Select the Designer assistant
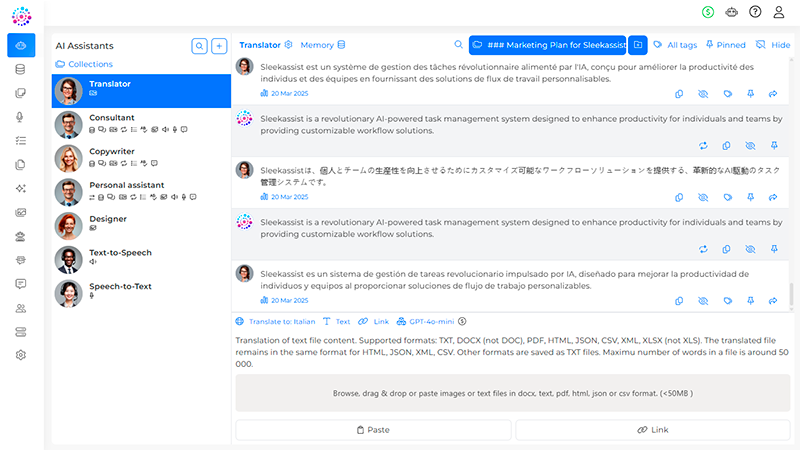Image resolution: width=800 pixels, height=450 pixels. tap(141, 226)
